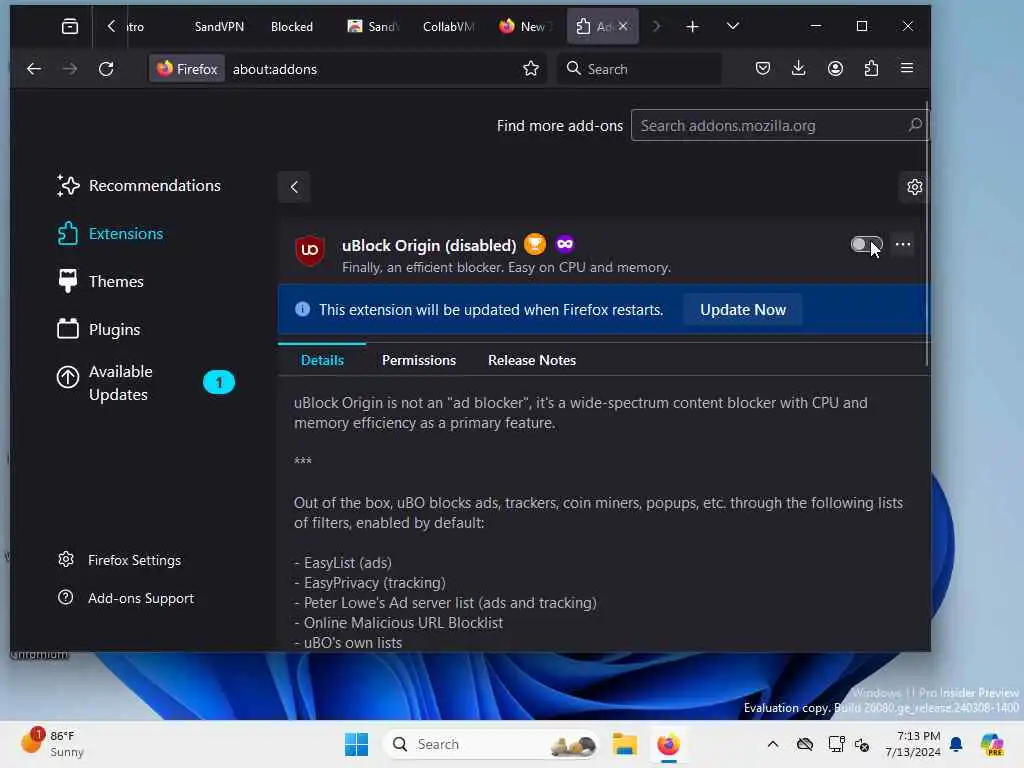Click the Firefox identity badge in the address bar

point(187,69)
